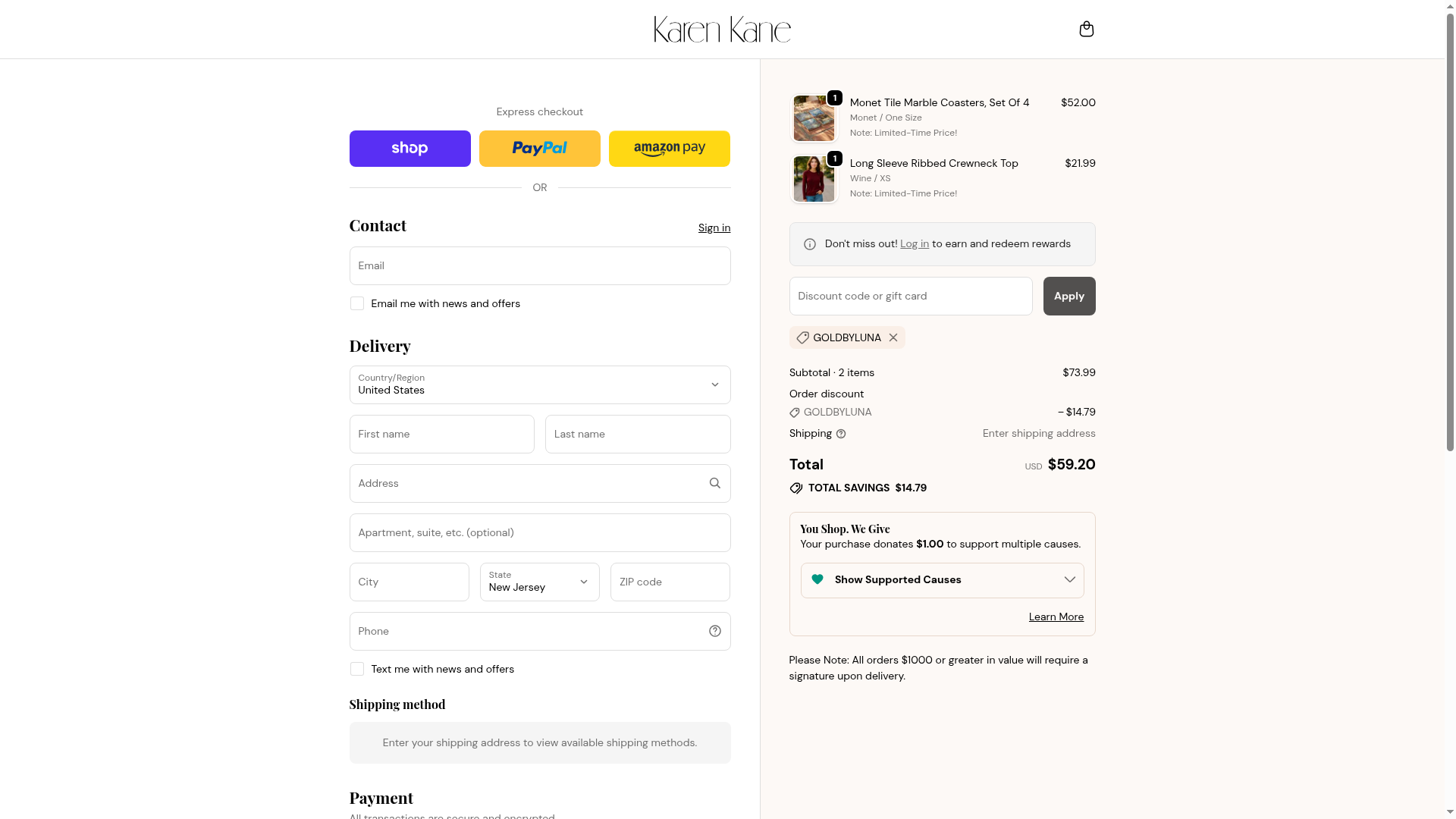1456x819 pixels.
Task: Check Email me with news and offers
Action: pos(357,303)
